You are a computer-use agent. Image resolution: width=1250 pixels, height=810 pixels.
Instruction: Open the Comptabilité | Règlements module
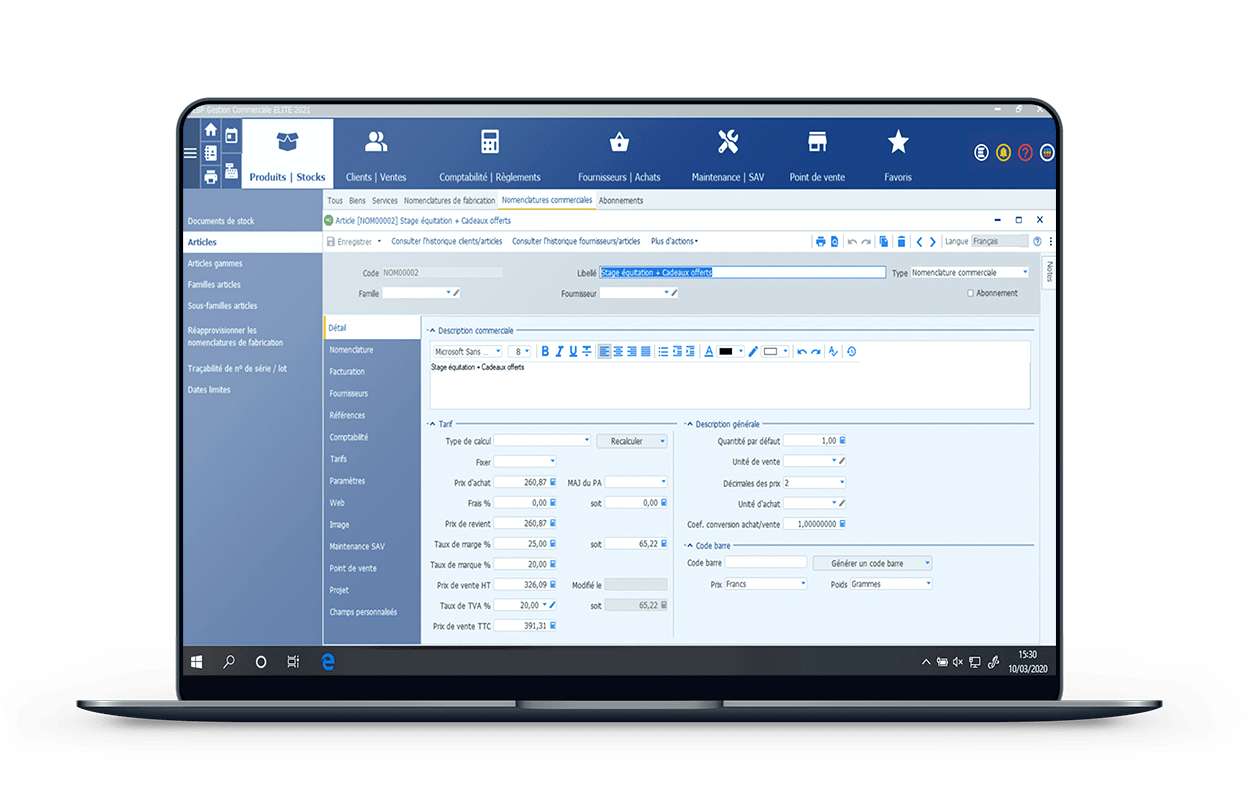coord(490,154)
